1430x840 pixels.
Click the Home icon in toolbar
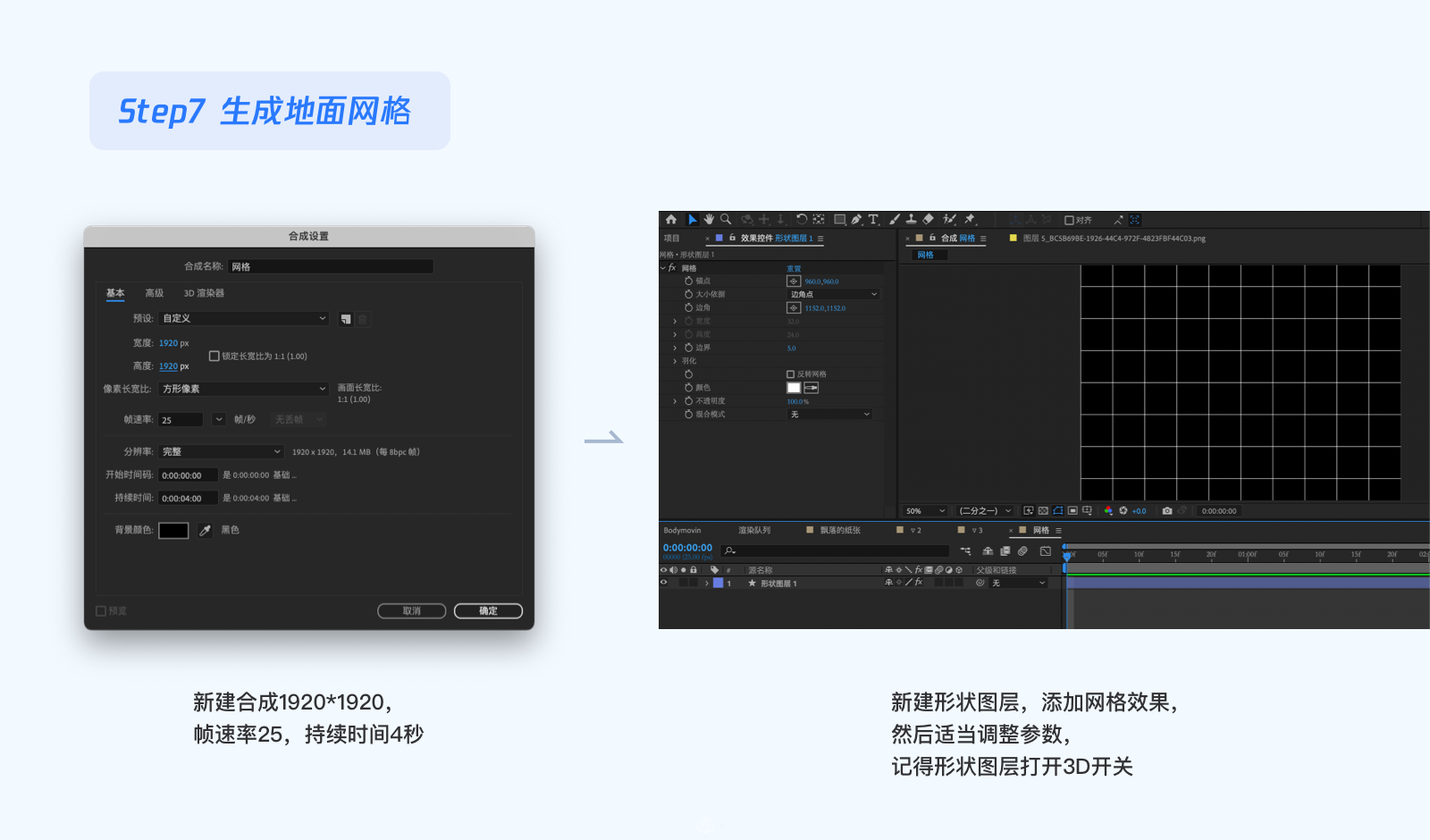pos(671,219)
